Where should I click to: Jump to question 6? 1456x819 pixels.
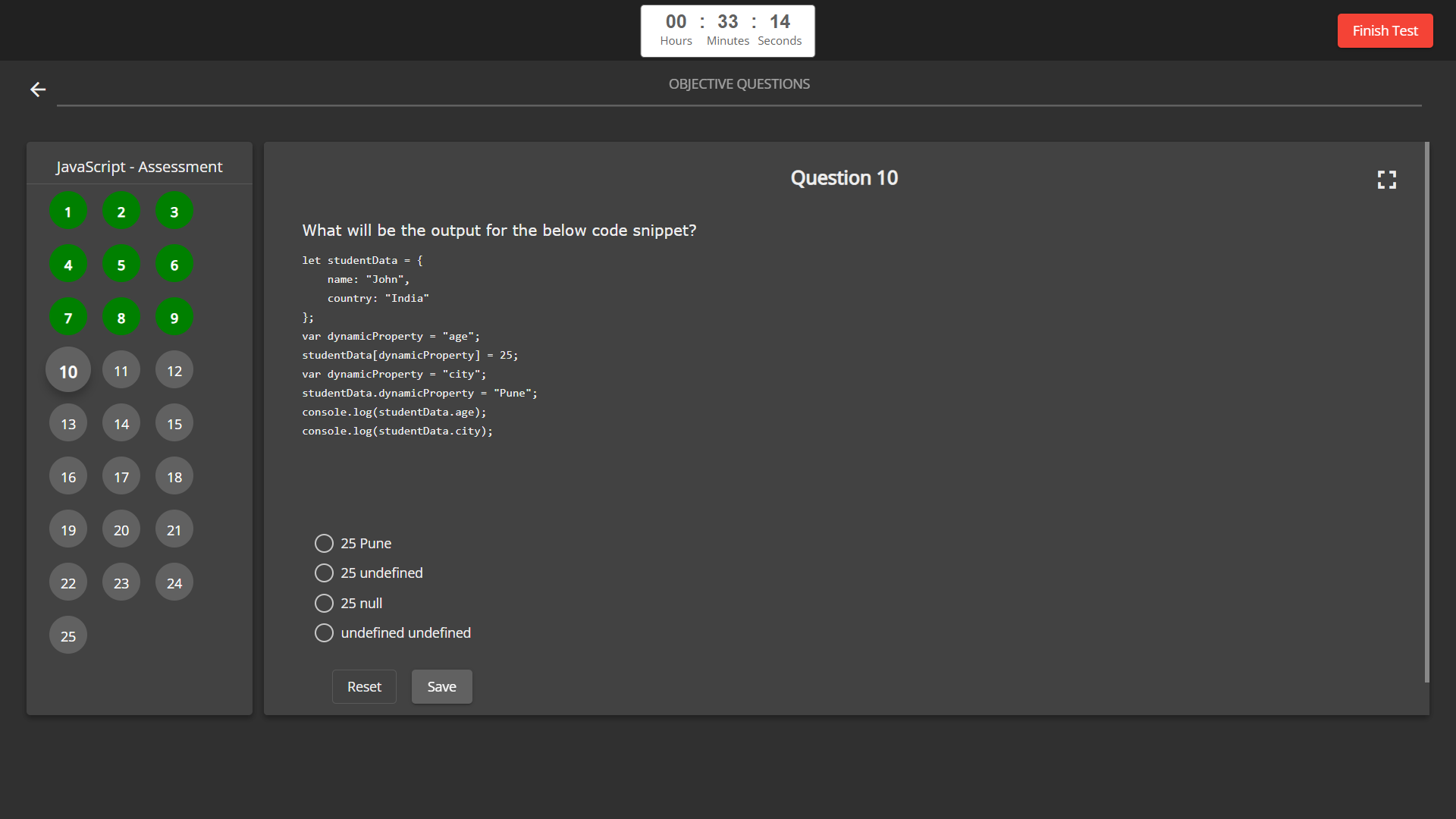(x=174, y=265)
